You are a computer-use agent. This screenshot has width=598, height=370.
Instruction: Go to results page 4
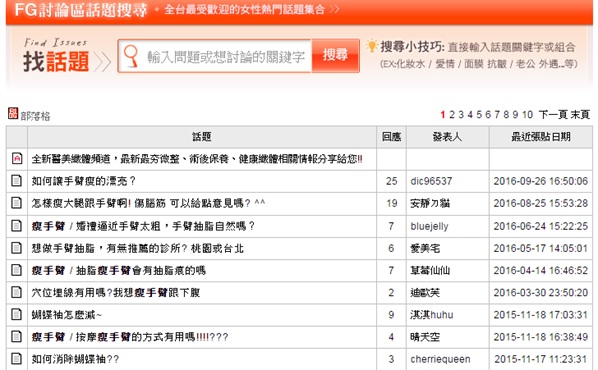(x=470, y=114)
